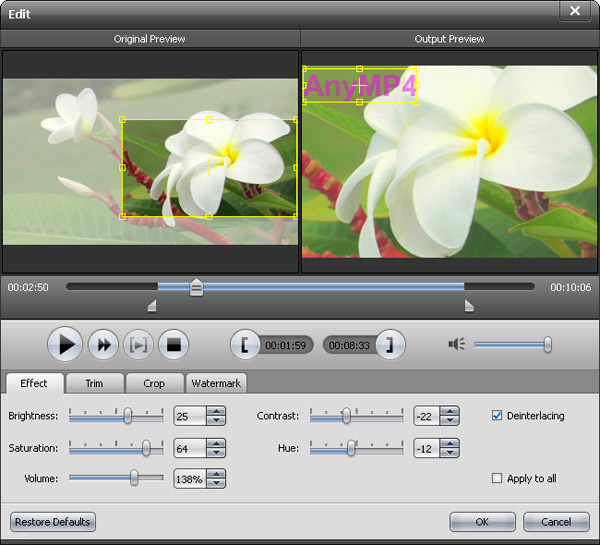The height and width of the screenshot is (545, 600).
Task: Click the Play button
Action: click(65, 344)
